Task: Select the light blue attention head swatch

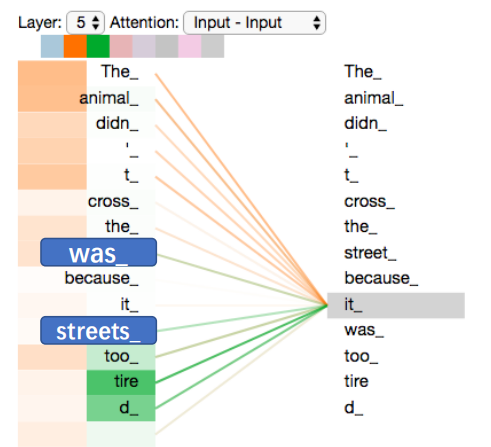Action: 52,46
